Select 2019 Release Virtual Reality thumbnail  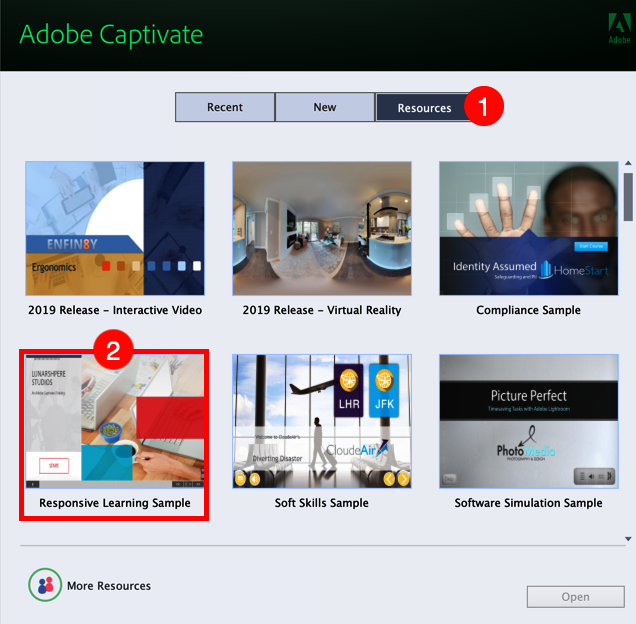point(322,228)
